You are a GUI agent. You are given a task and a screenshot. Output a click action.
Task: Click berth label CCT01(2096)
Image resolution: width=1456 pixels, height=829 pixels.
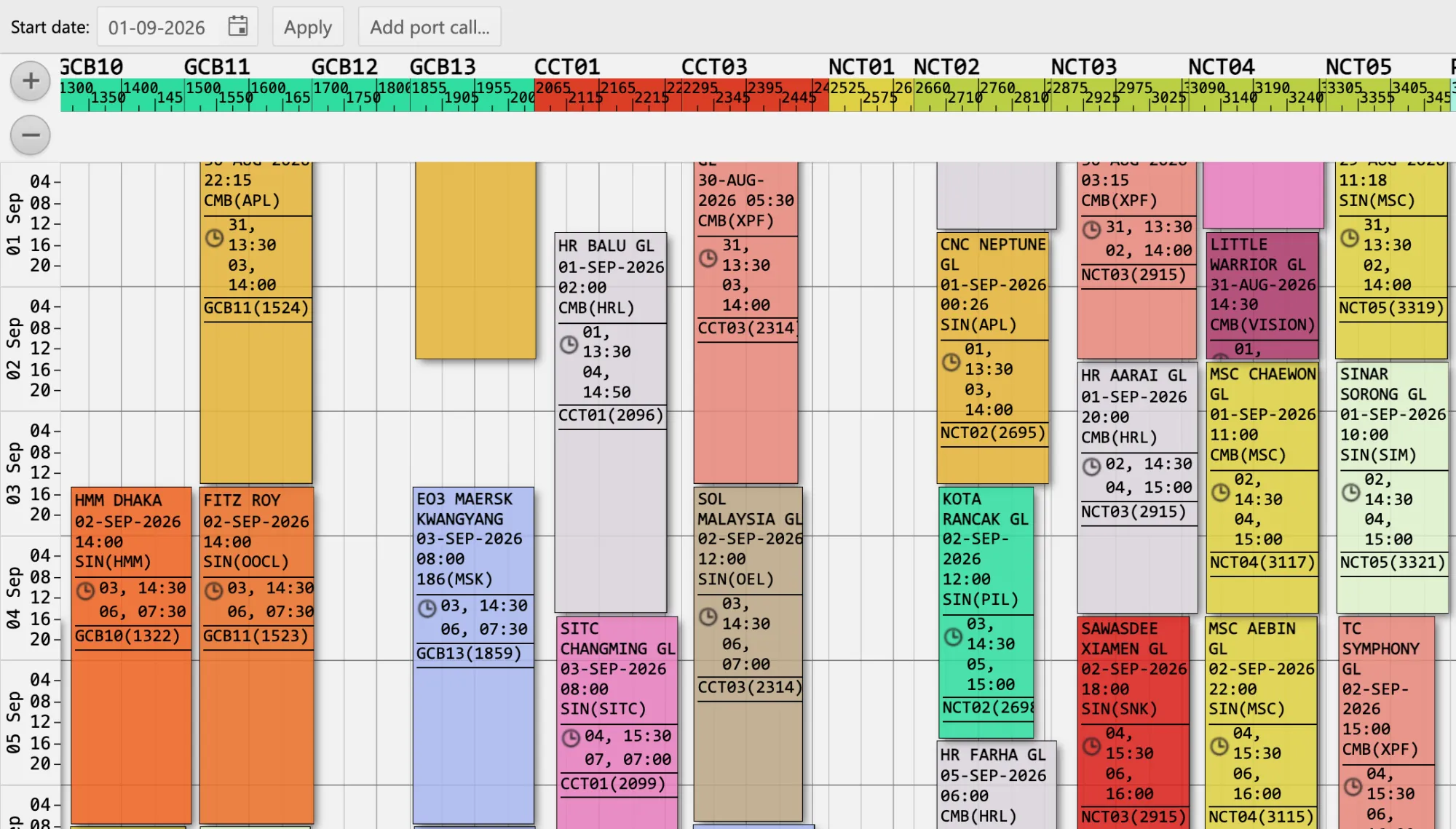pos(611,416)
